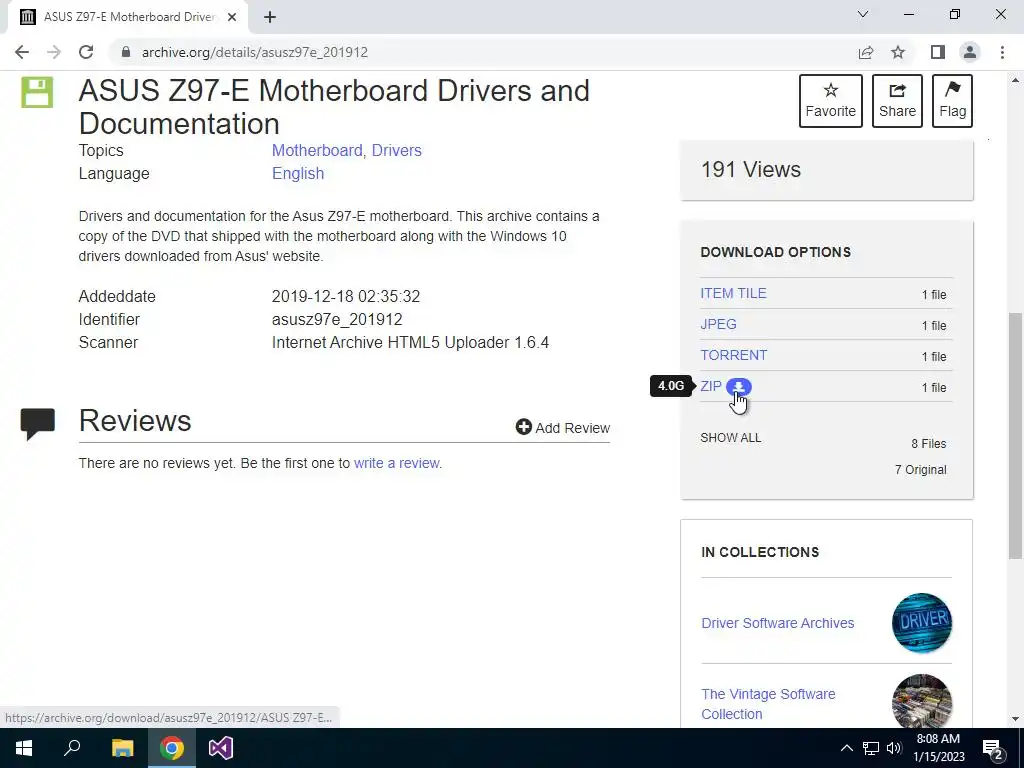Click the 7 Original text

click(x=920, y=470)
